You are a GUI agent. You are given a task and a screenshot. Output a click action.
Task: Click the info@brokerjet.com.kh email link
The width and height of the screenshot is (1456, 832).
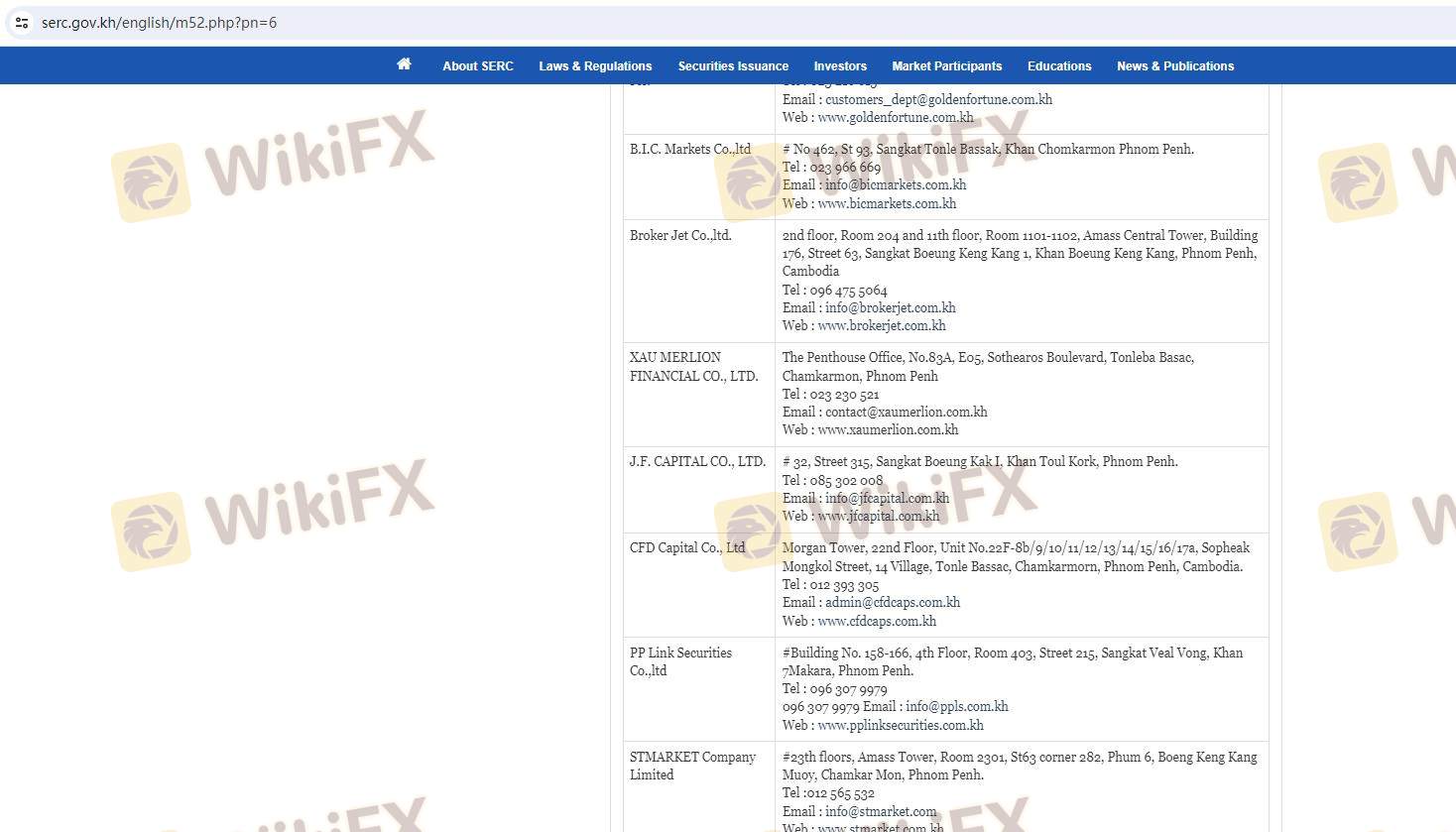(x=891, y=307)
